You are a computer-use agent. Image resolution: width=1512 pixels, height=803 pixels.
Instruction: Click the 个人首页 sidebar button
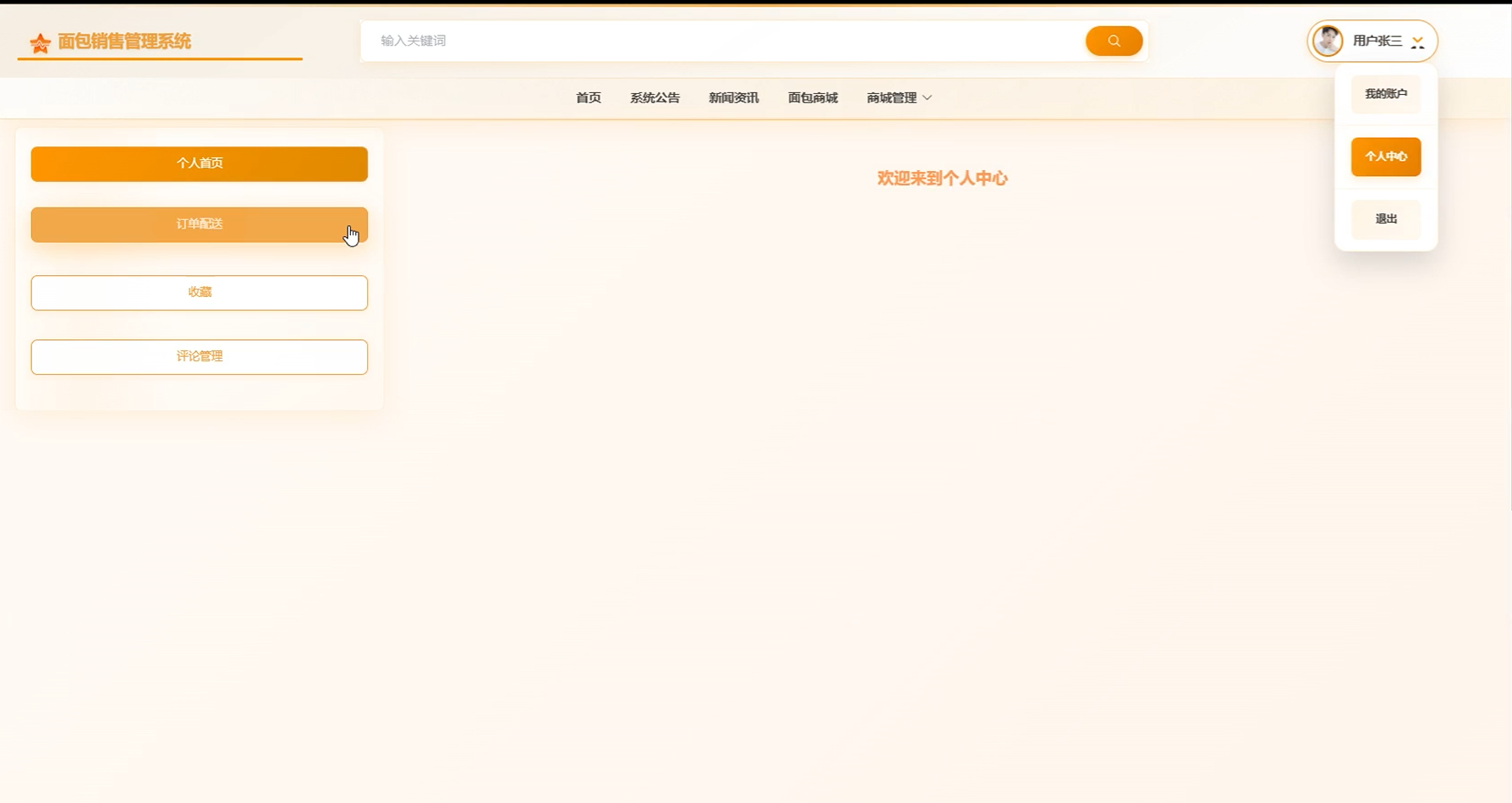pyautogui.click(x=200, y=163)
